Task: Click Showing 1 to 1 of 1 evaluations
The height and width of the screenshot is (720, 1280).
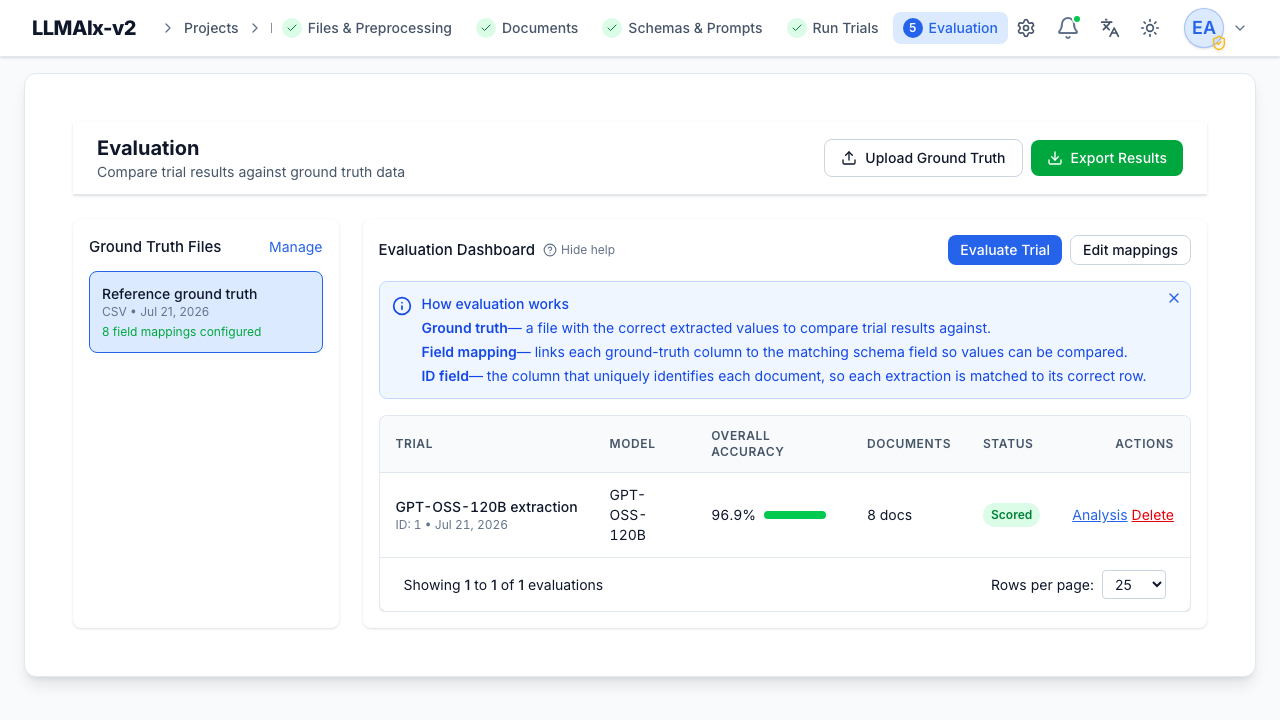Action: [x=503, y=585]
